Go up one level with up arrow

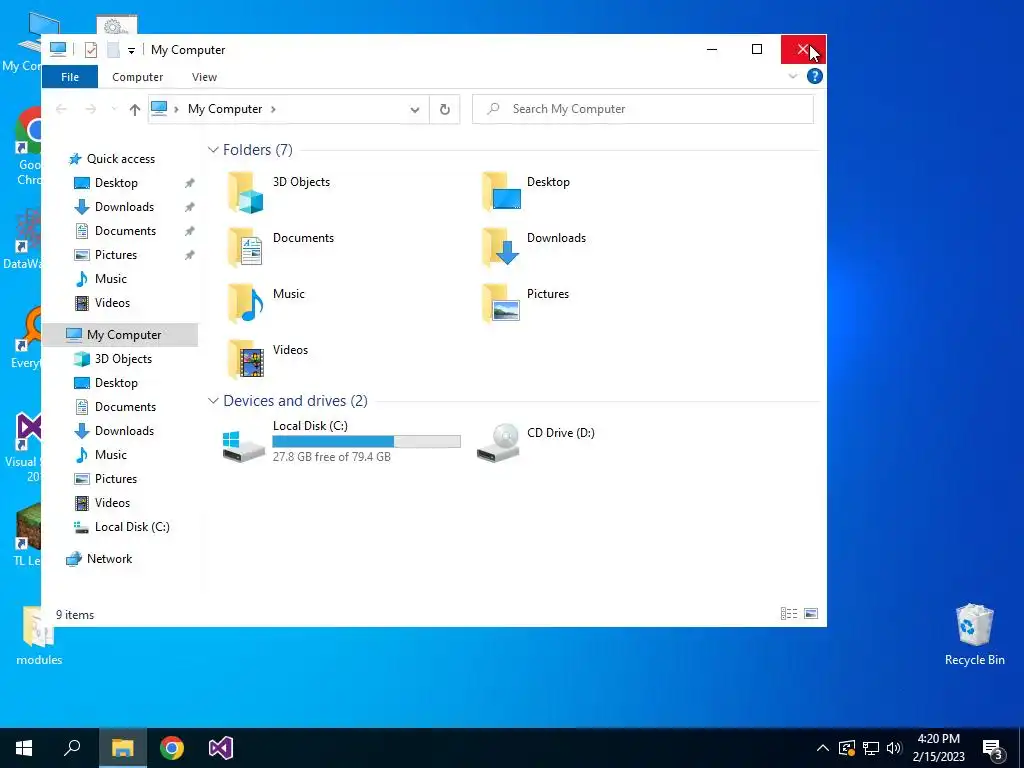point(135,109)
